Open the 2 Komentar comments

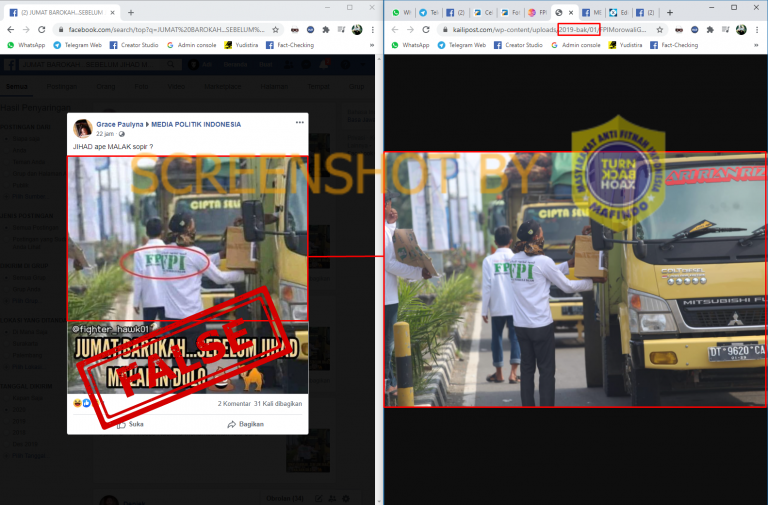pyautogui.click(x=234, y=404)
